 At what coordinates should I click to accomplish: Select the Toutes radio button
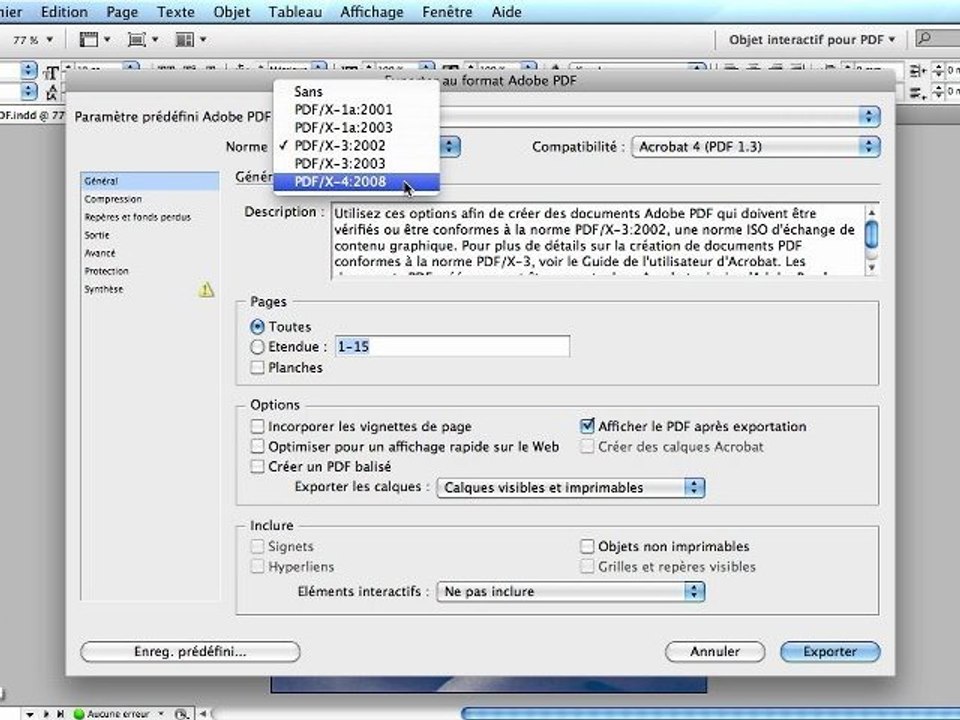point(257,327)
